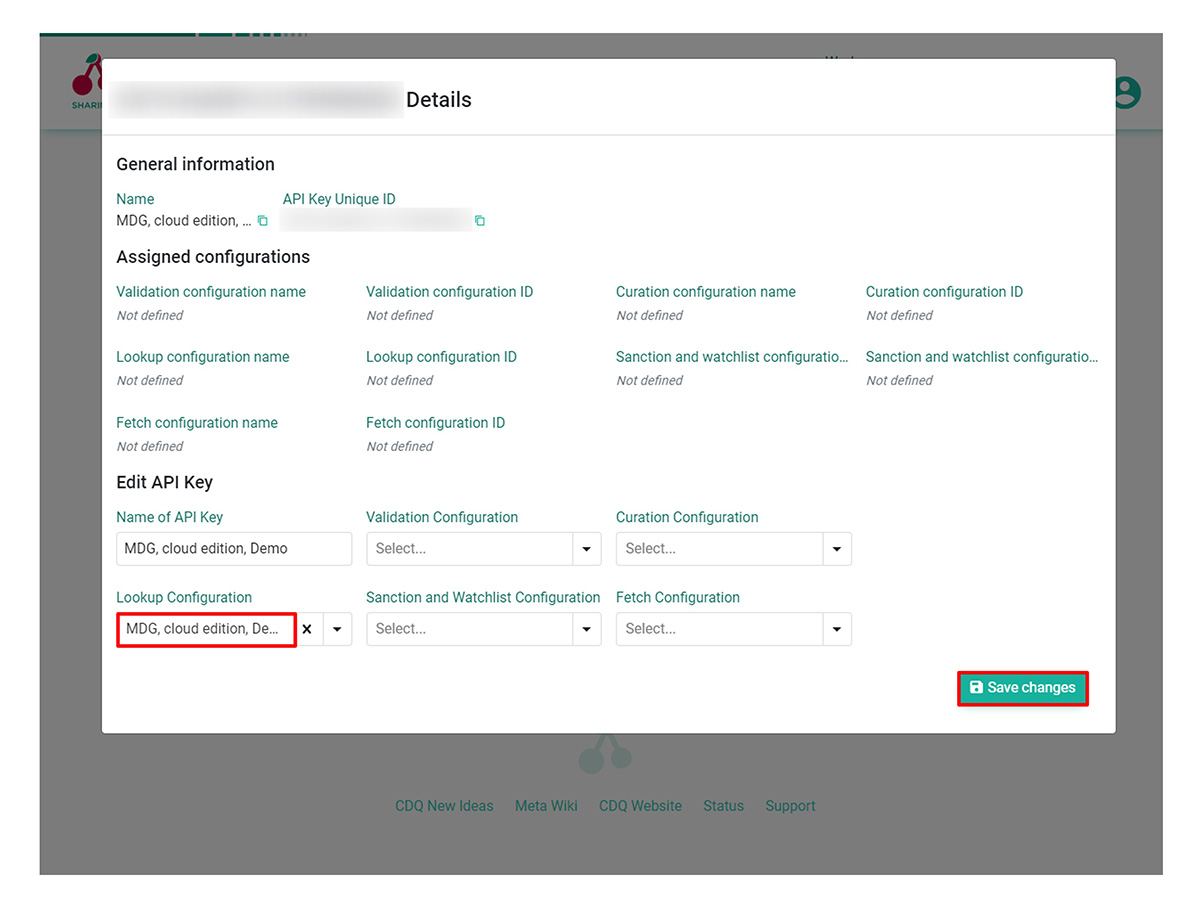Open Sanction and Watchlist Configuration dropdown arrow

click(x=586, y=629)
